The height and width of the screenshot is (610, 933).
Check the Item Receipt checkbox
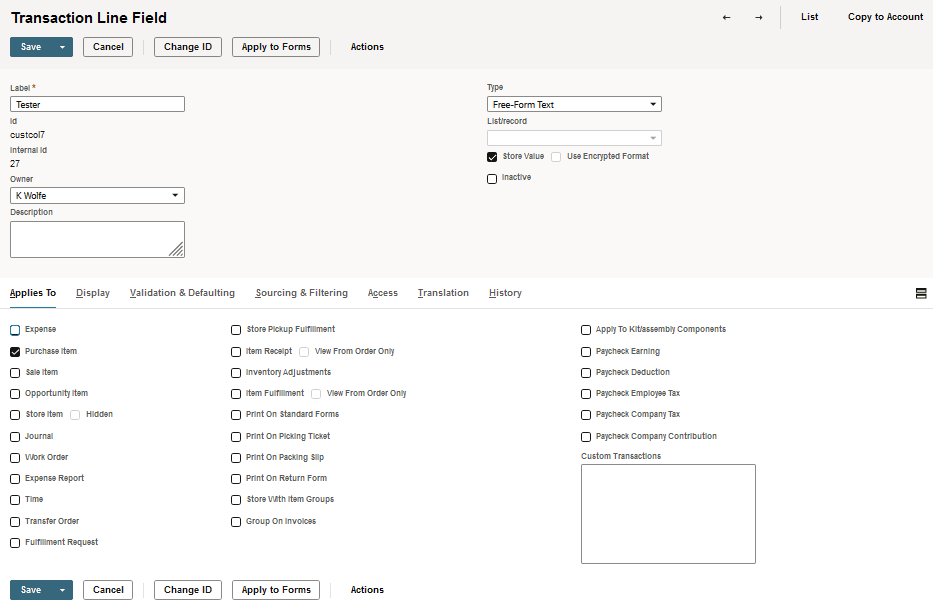point(236,352)
